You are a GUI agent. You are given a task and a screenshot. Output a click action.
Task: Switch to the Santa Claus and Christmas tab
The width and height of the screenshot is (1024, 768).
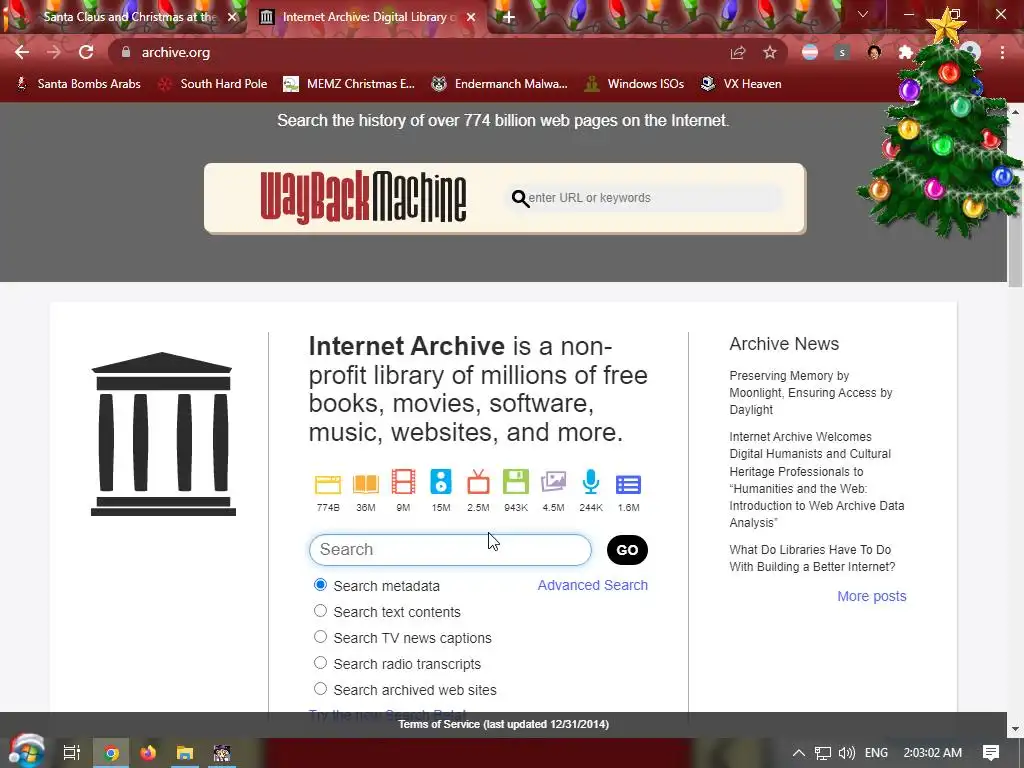(x=129, y=17)
